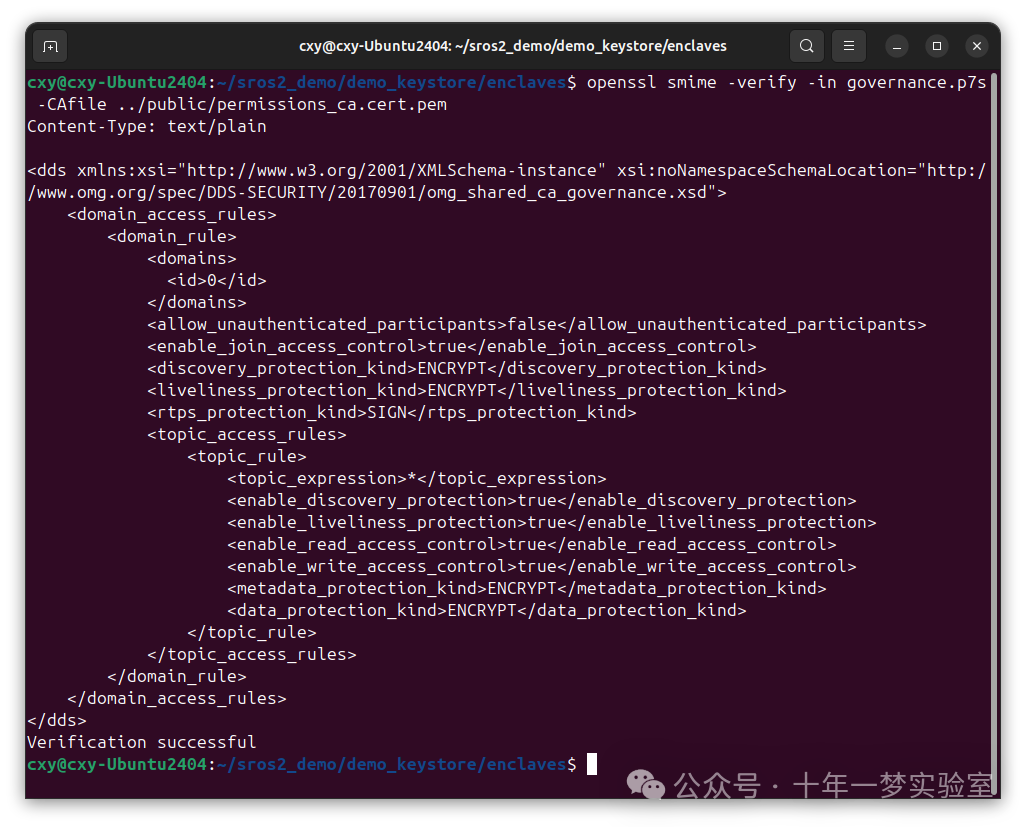Click the opening <topic_access_rules> tag
1026x827 pixels.
coord(247,434)
